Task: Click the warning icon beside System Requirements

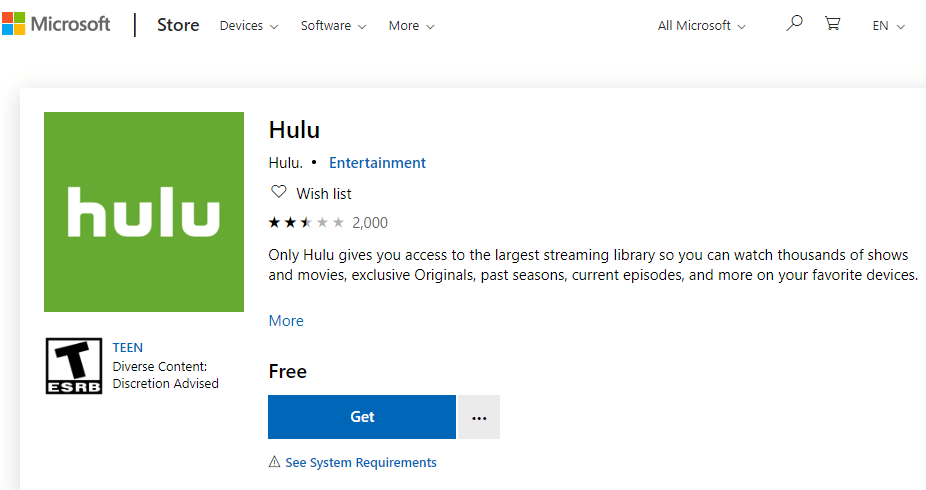Action: (x=275, y=463)
